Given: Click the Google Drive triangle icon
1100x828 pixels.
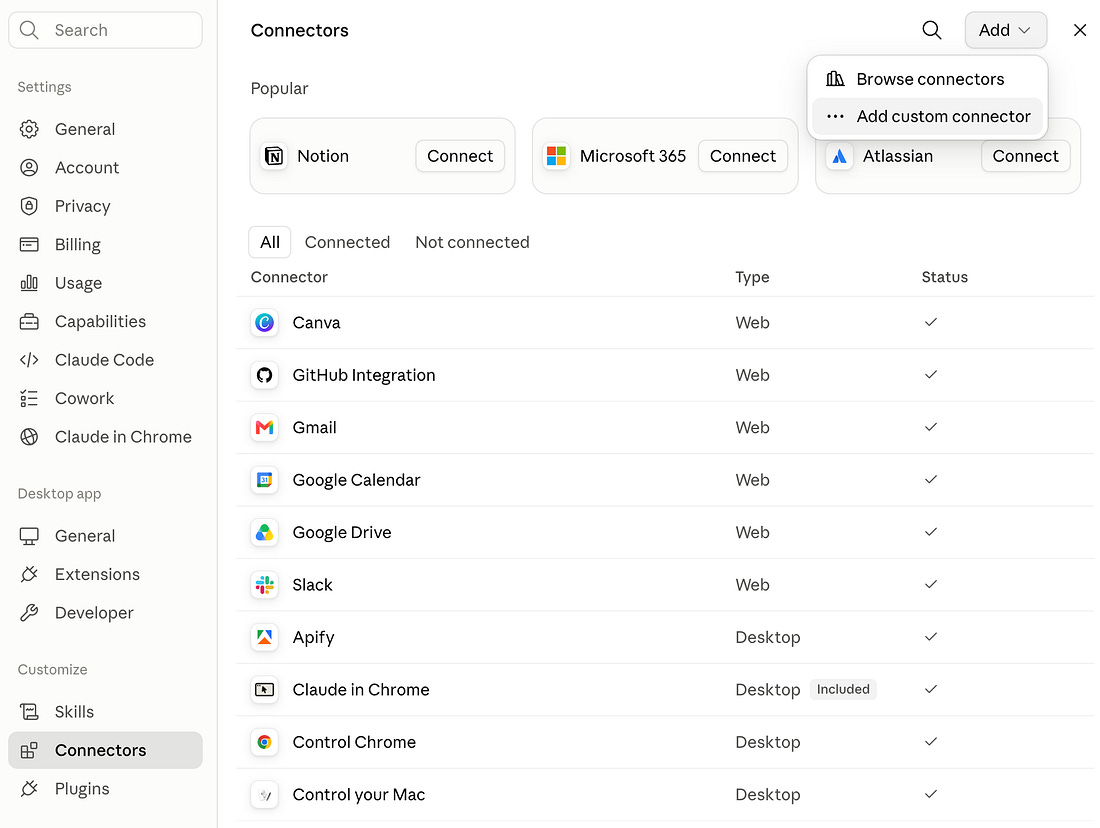Looking at the screenshot, I should tap(264, 533).
